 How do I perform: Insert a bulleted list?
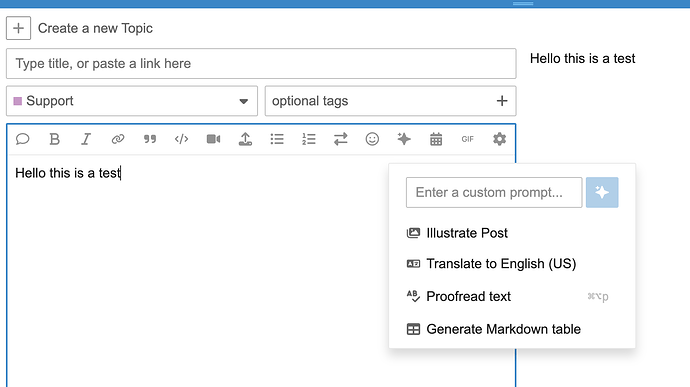click(277, 139)
